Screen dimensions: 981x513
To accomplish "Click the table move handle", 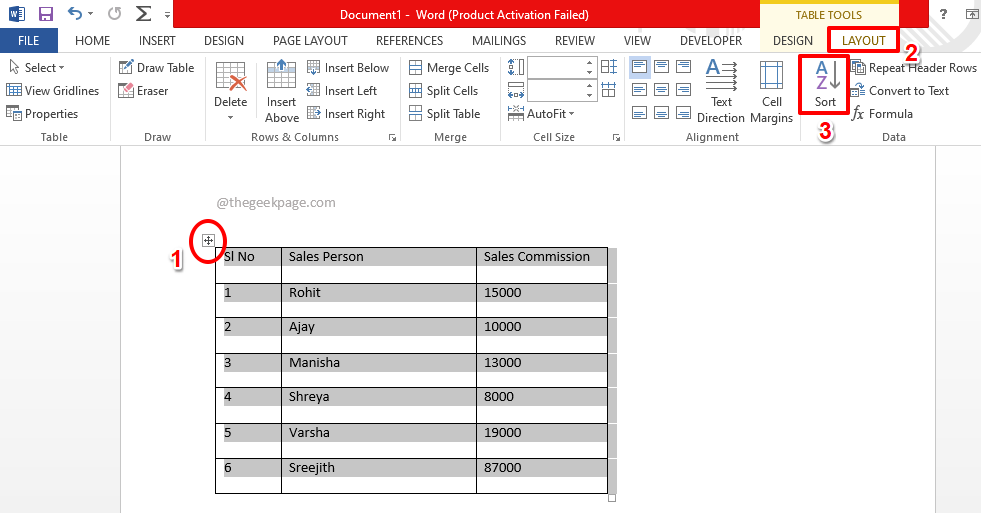I will pyautogui.click(x=208, y=240).
